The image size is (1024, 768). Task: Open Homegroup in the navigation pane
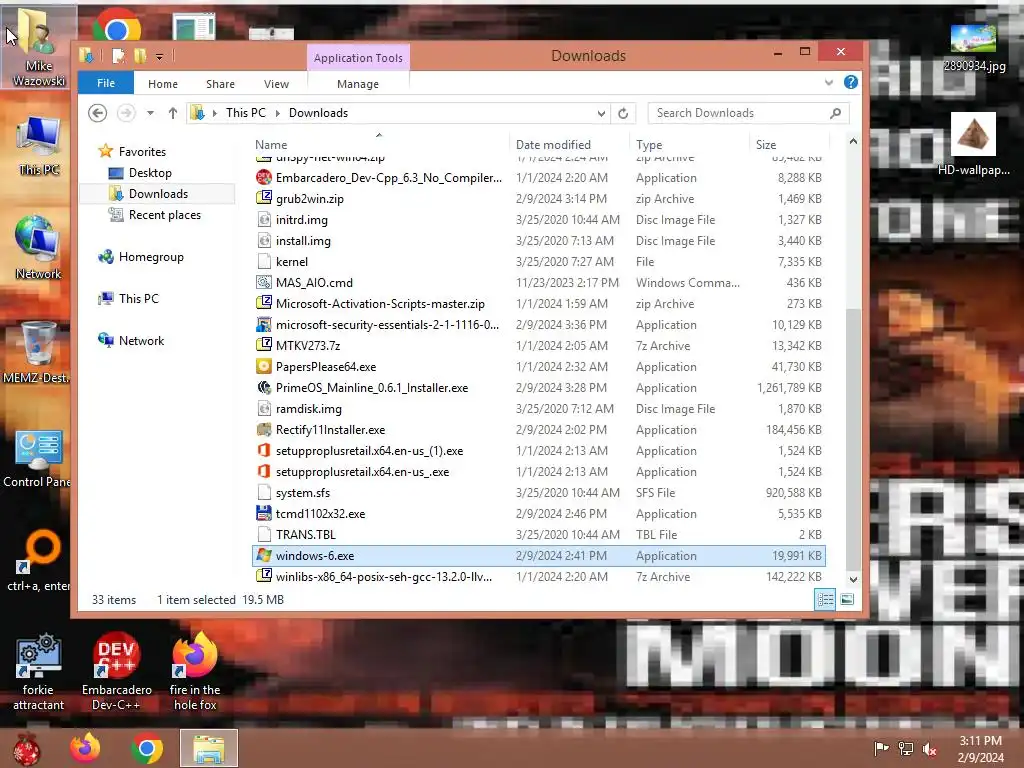(x=151, y=257)
